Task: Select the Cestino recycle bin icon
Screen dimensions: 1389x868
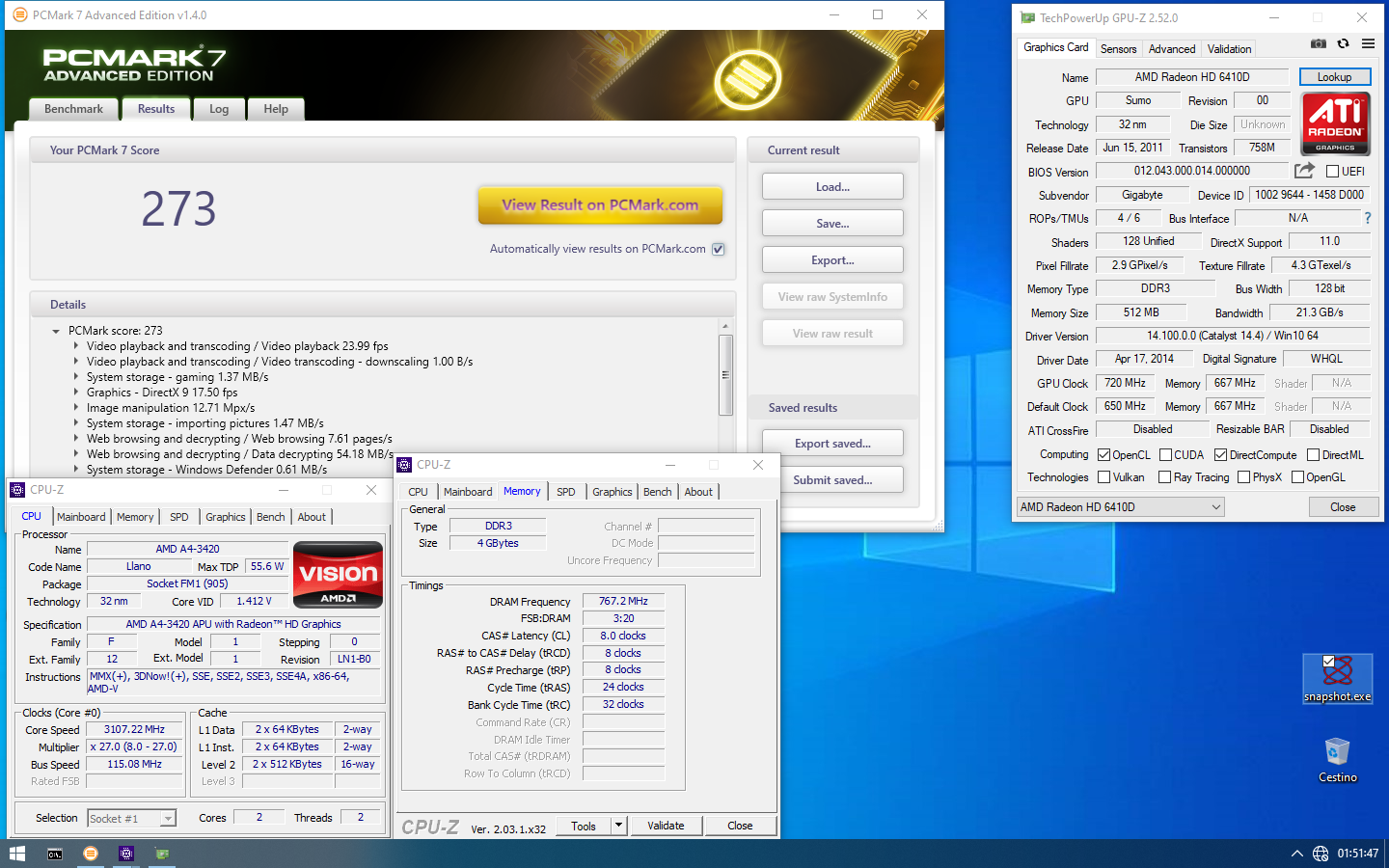Action: tap(1338, 760)
